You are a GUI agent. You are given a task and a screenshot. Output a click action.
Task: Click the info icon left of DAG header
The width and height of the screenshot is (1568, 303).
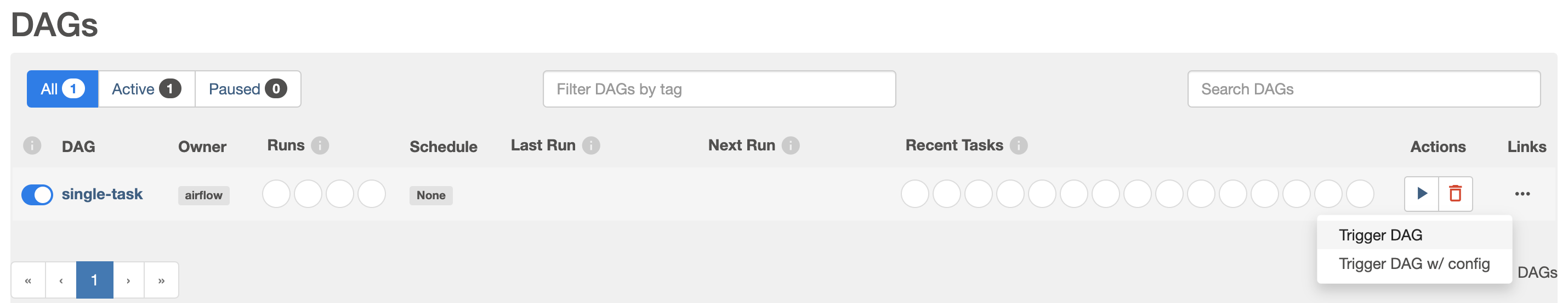click(x=32, y=145)
